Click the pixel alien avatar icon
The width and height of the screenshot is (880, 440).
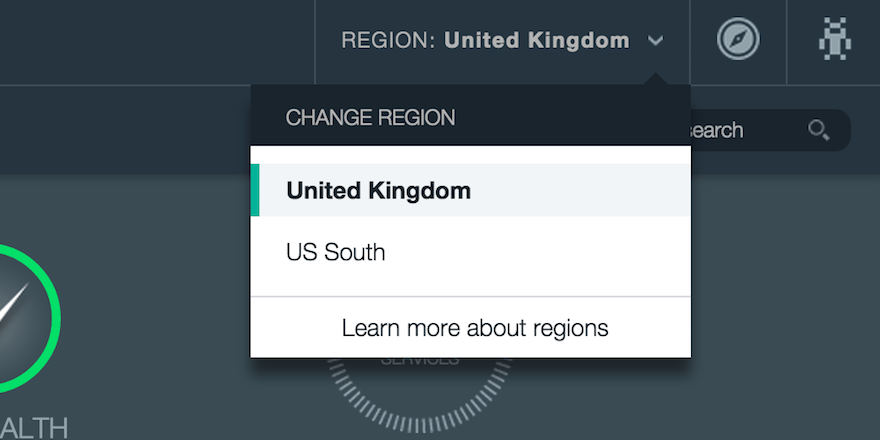[x=834, y=41]
